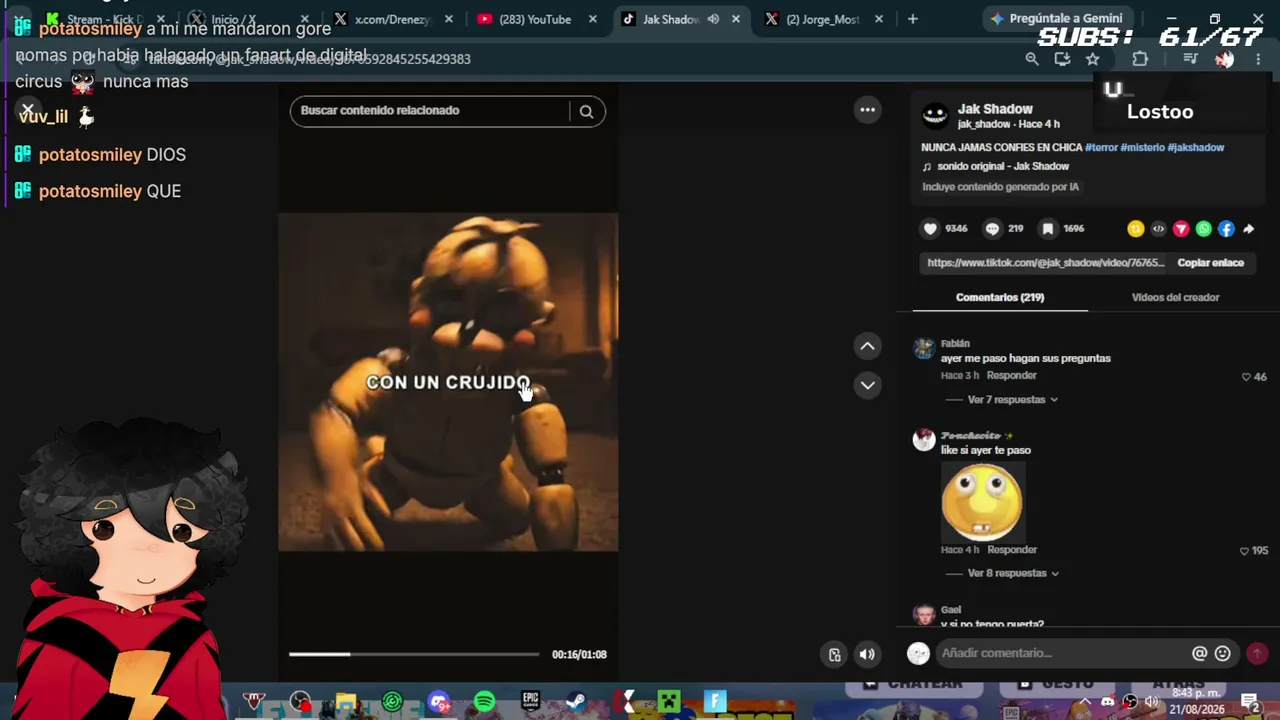1280x720 pixels.
Task: Share the video to Facebook
Action: pyautogui.click(x=1226, y=229)
